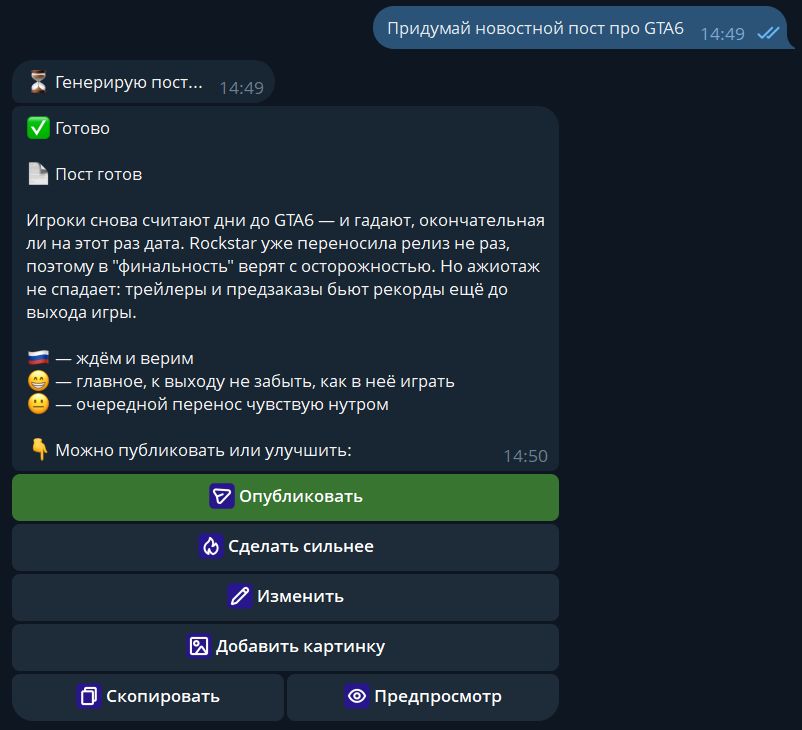Viewport: 802px width, 730px height.
Task: Click the double-check read receipt icon
Action: coord(768,33)
